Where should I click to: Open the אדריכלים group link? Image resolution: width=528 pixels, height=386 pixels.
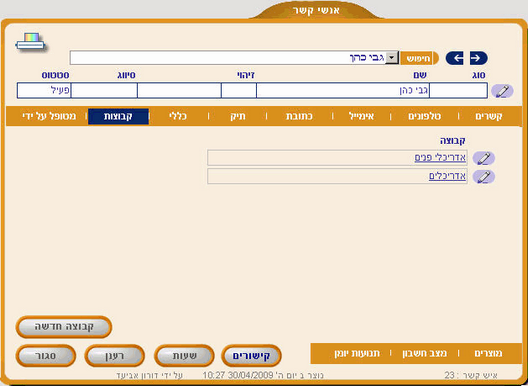pyautogui.click(x=447, y=176)
